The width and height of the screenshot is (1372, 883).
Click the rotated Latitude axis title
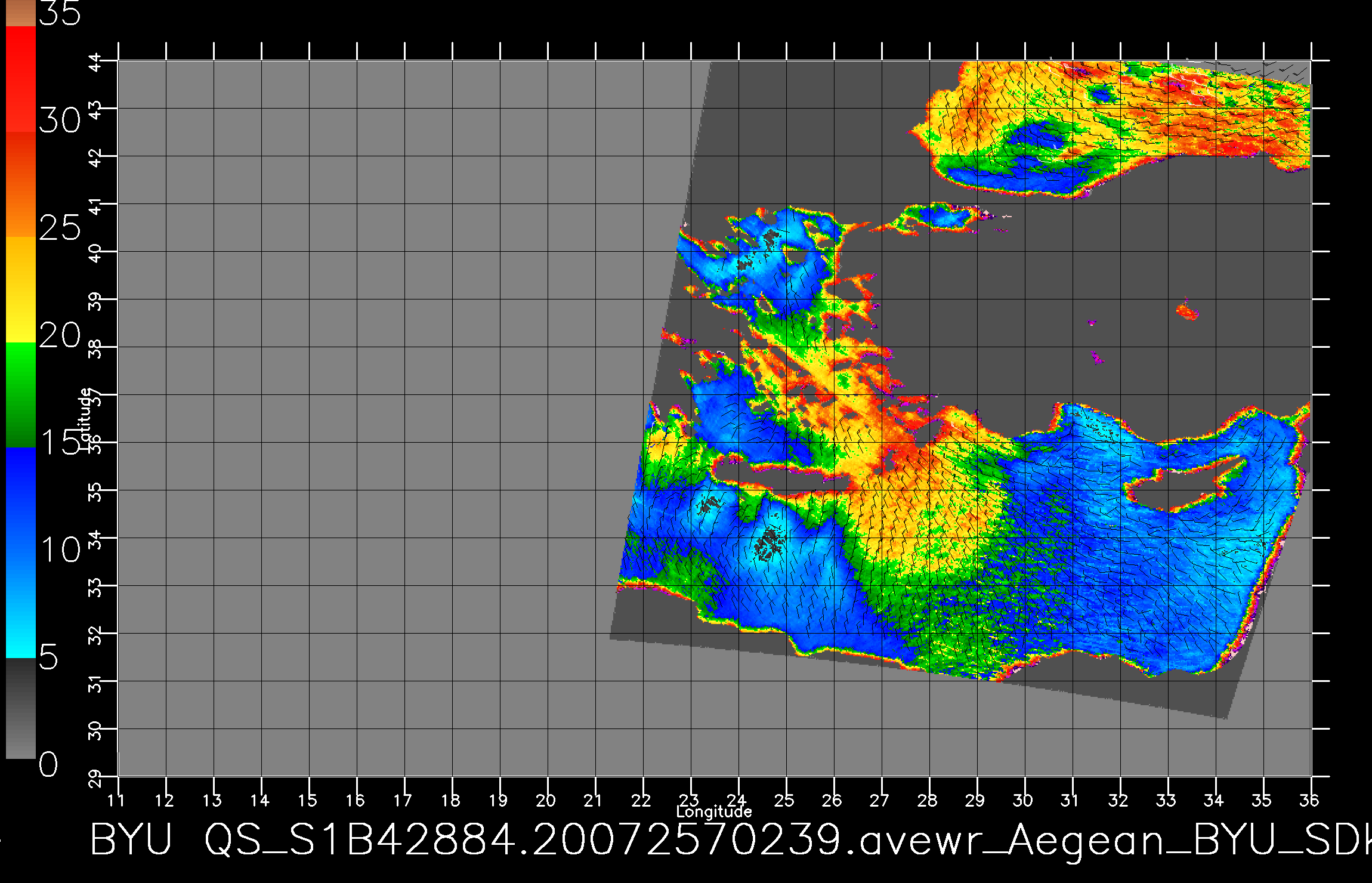85,418
